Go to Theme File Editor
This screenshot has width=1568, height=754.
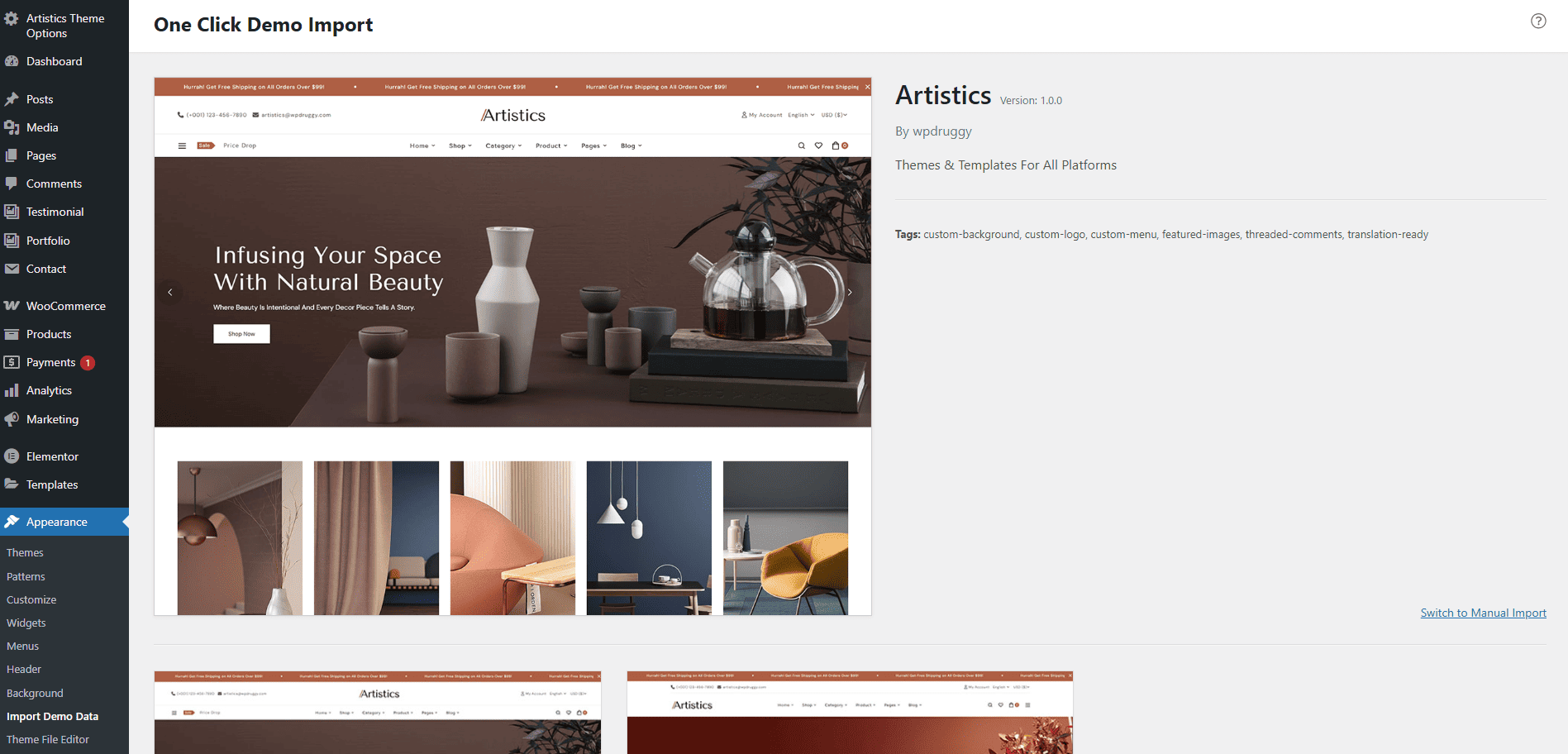(x=48, y=739)
